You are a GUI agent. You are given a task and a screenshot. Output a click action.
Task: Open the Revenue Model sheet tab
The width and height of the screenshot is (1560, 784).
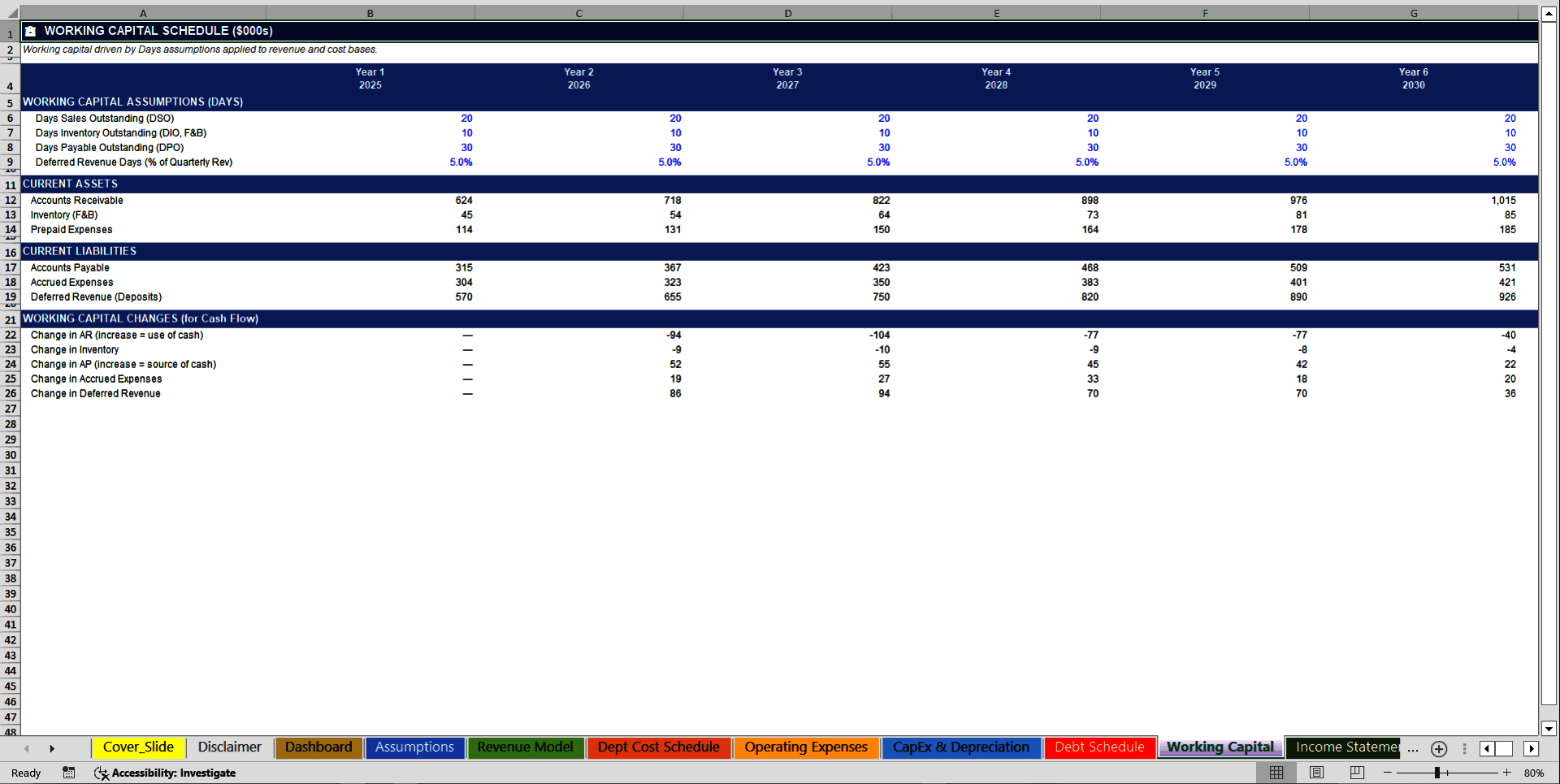click(x=525, y=747)
